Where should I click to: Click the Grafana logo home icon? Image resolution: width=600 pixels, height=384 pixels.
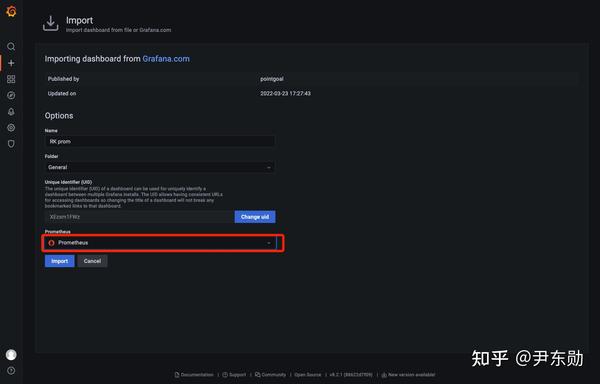coord(11,11)
